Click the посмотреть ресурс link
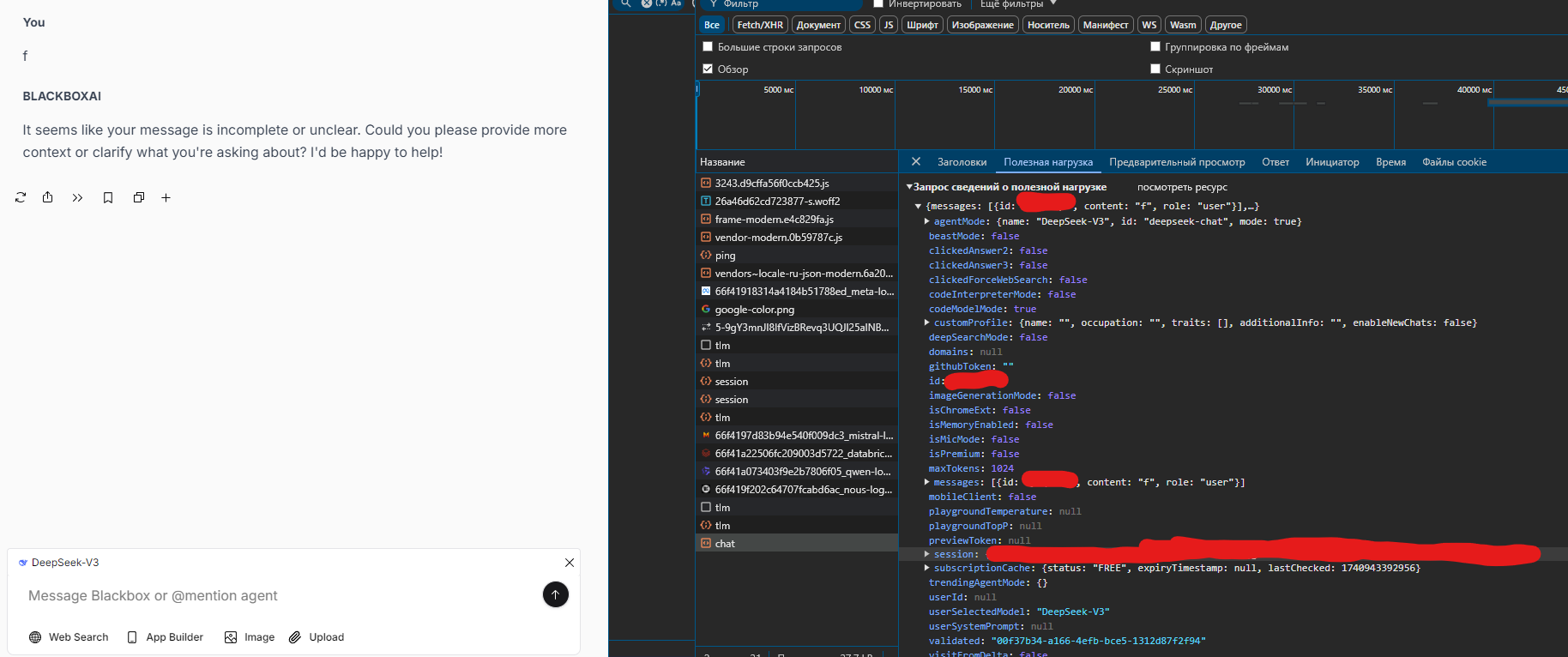 coord(1182,187)
